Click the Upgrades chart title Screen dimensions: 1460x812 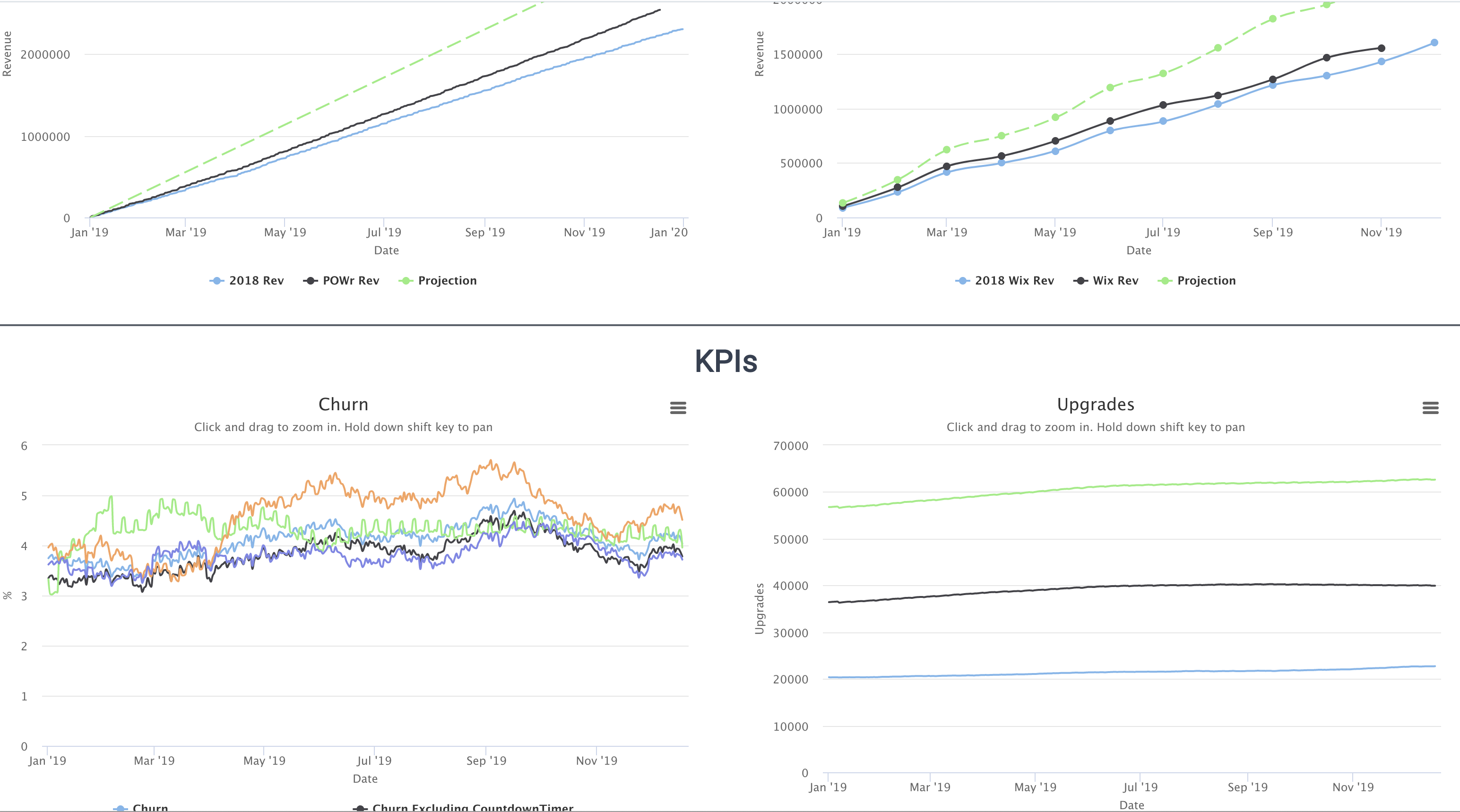[1095, 404]
